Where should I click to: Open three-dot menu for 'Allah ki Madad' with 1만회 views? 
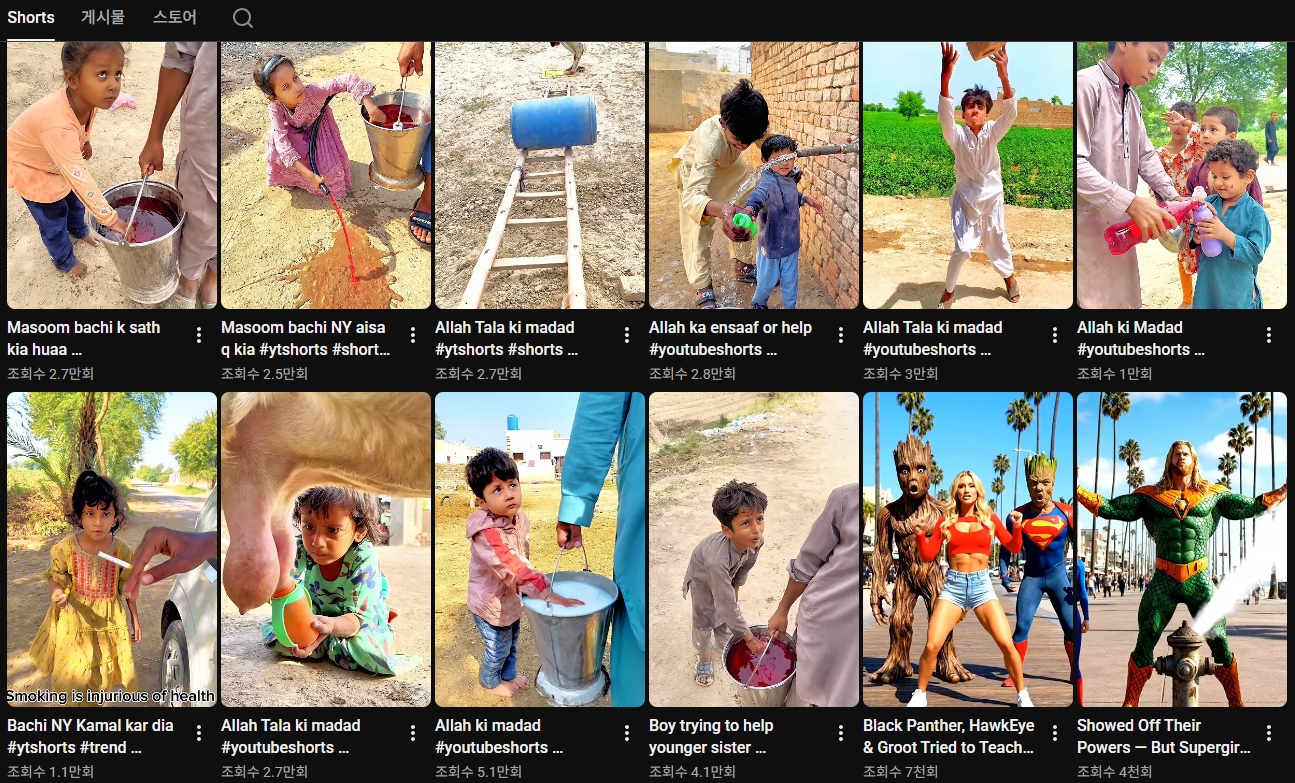(x=1269, y=335)
